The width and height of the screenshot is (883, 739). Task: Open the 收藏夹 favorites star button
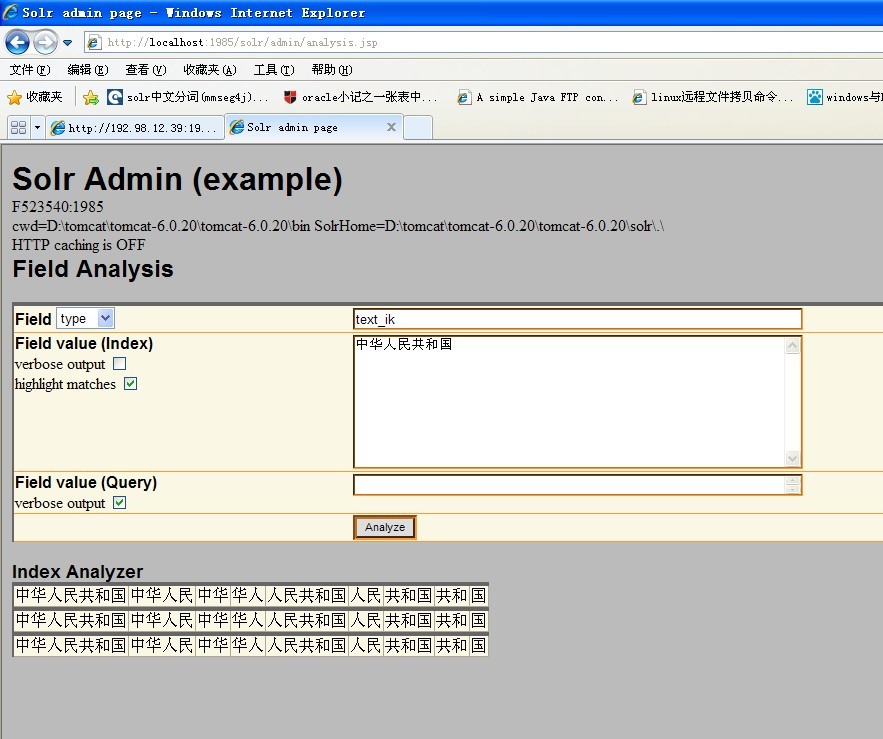[x=35, y=97]
